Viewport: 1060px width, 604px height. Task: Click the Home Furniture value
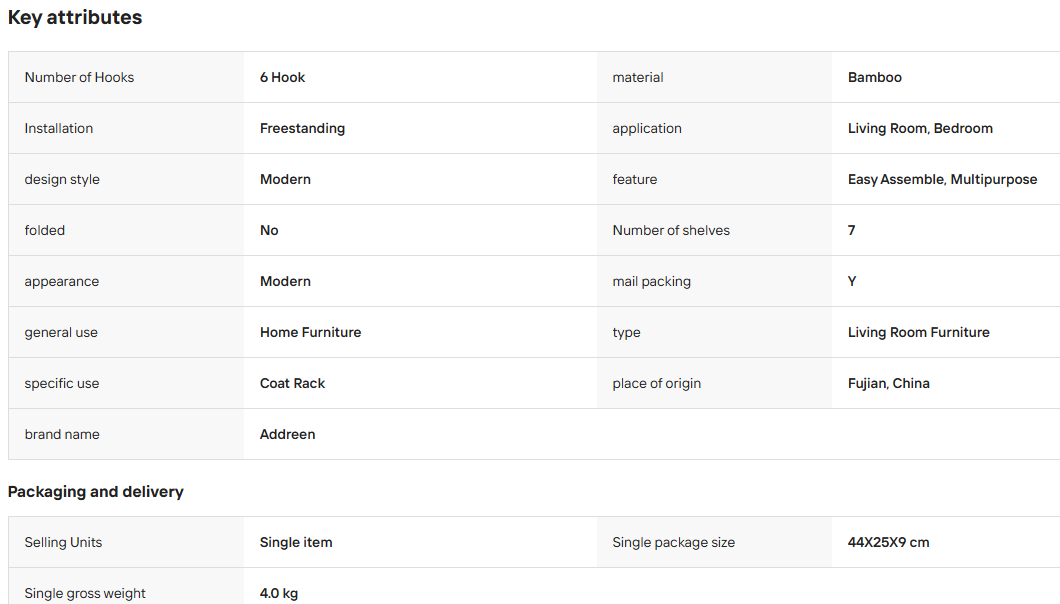pos(310,332)
